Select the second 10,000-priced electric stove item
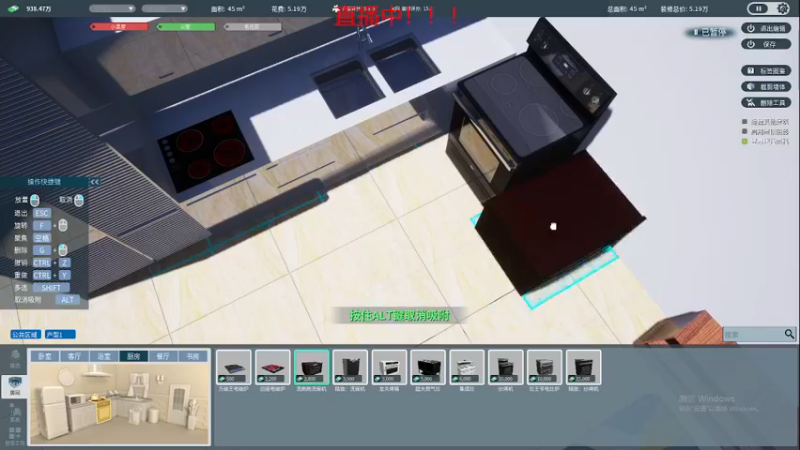 pos(544,367)
